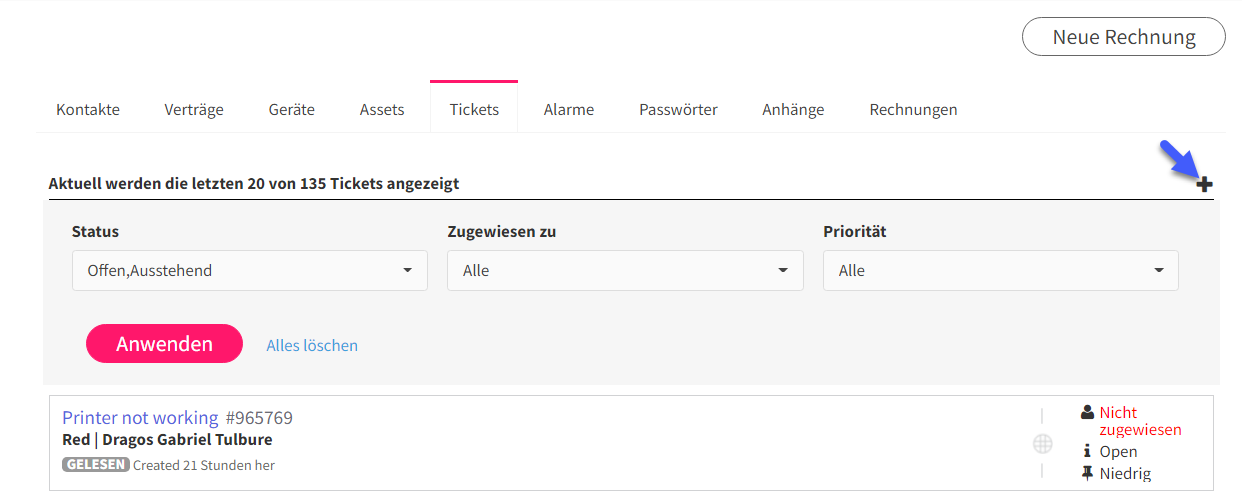Expand the Zugewiesen zu dropdown
Image resolution: width=1242 pixels, height=491 pixels.
click(x=625, y=270)
